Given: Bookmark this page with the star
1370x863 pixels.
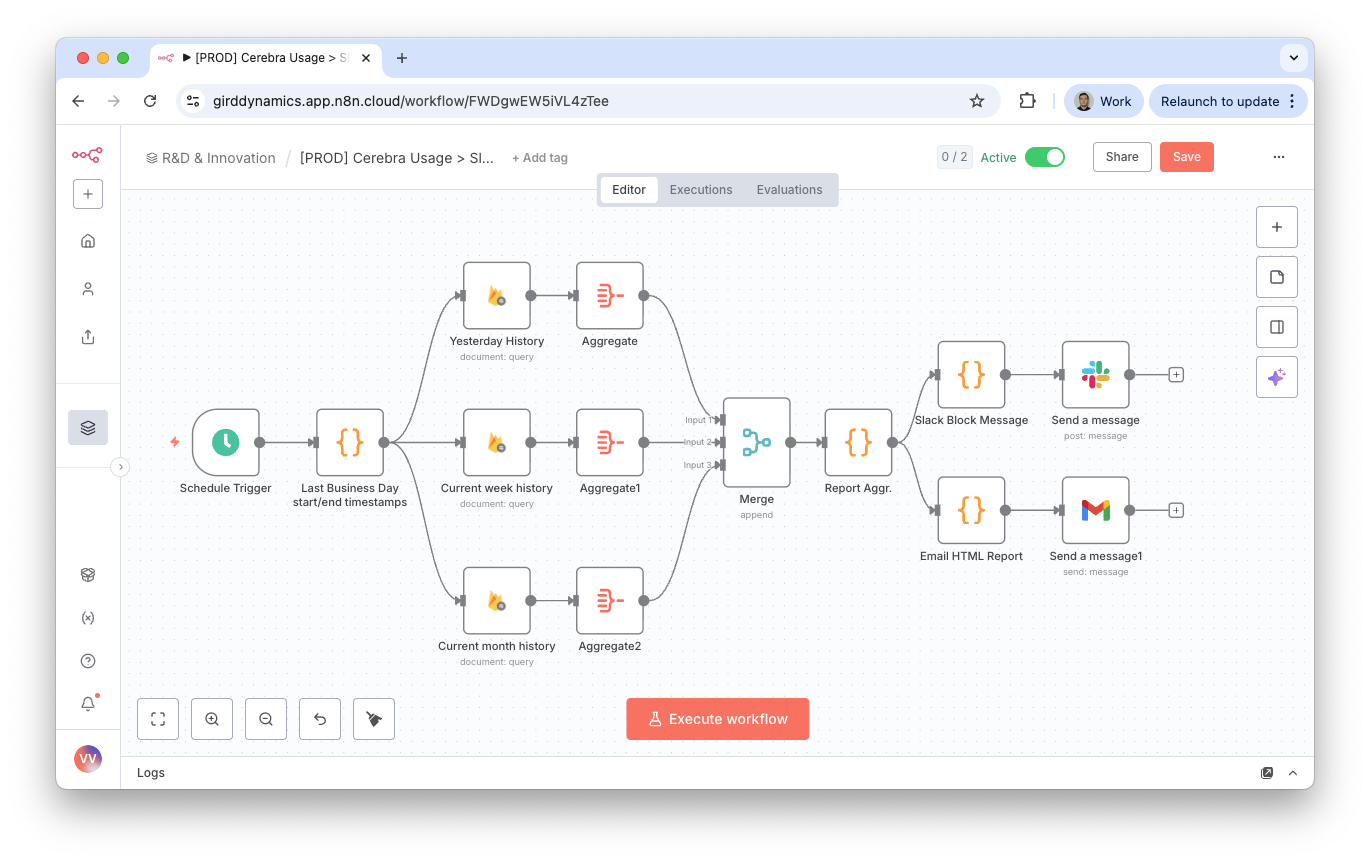Looking at the screenshot, I should coord(977,101).
